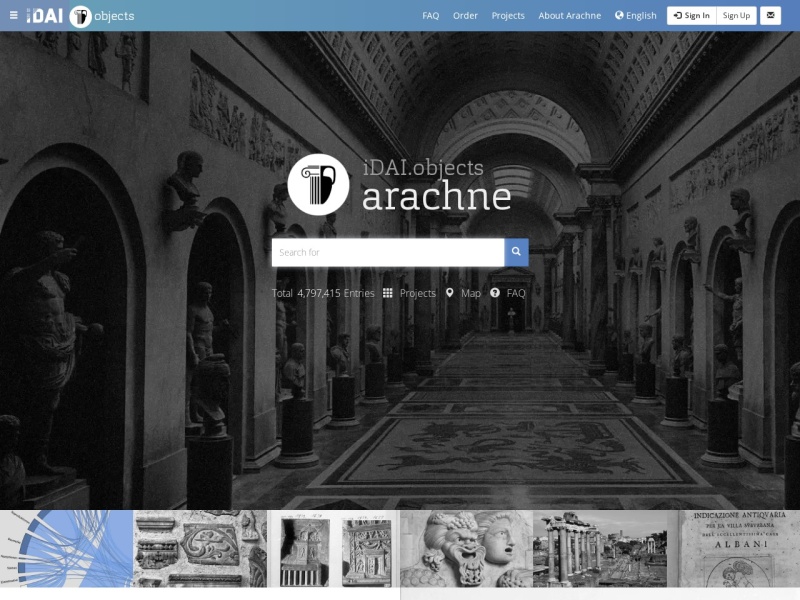Click the FAQ link below the search bar
This screenshot has width=800, height=600.
click(x=508, y=293)
